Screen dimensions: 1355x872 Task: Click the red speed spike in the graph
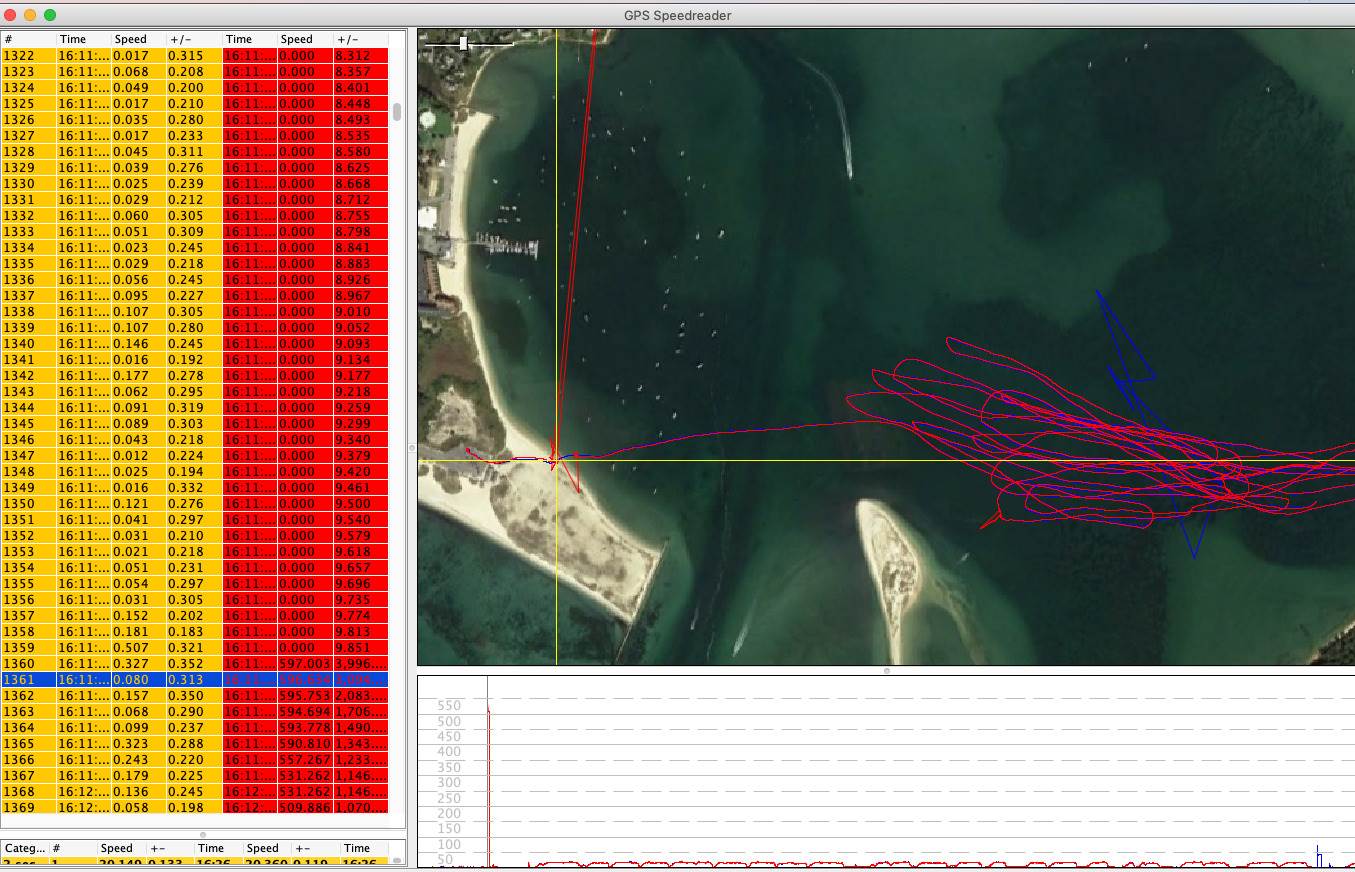pyautogui.click(x=489, y=730)
